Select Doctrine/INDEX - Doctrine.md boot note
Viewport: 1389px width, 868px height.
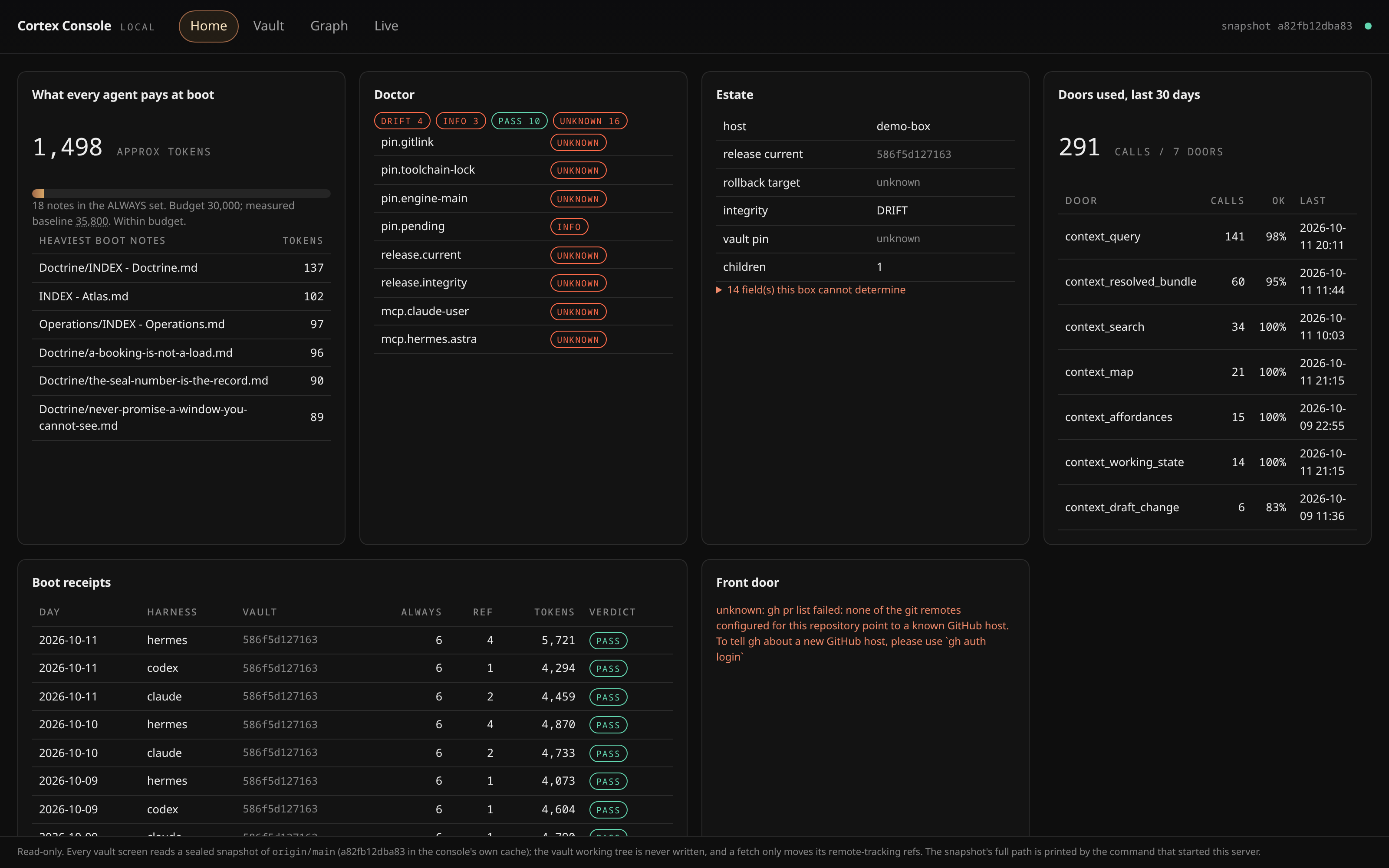point(181,268)
